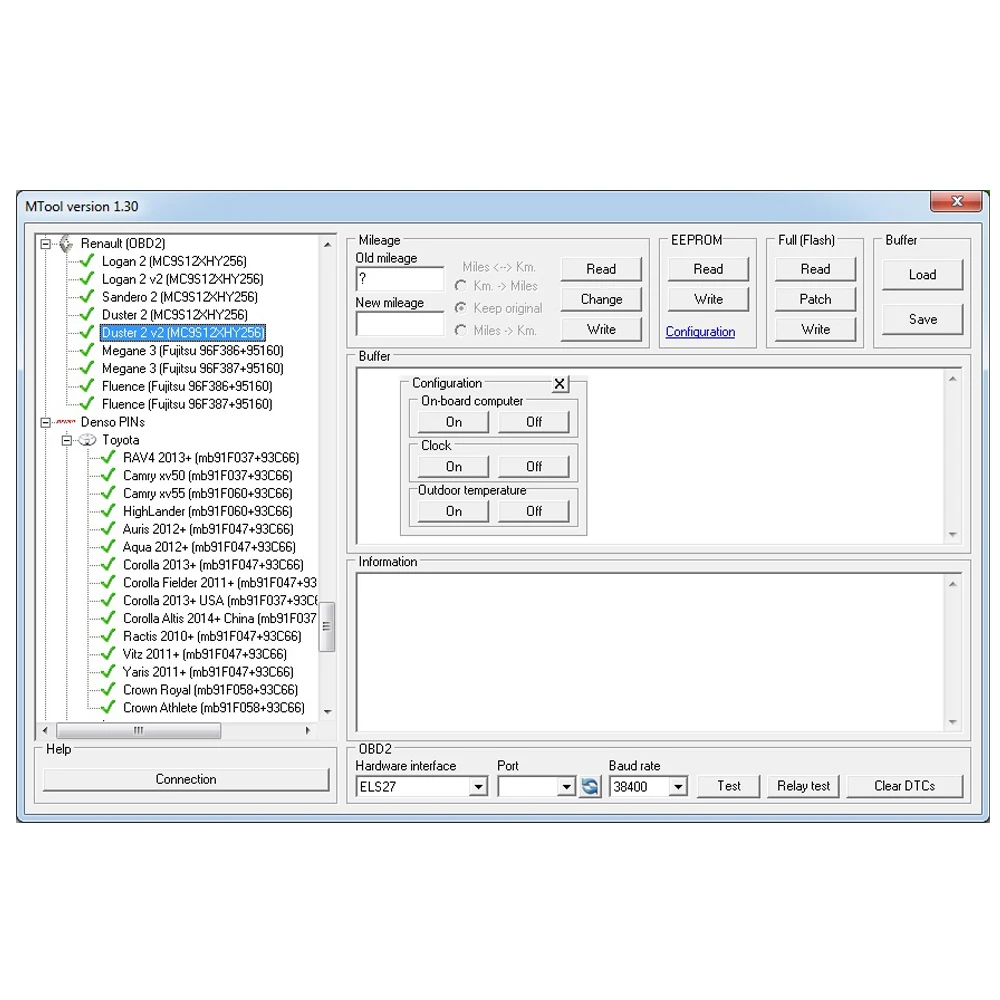Click Write in the EEPROM group
Viewport: 1000px width, 1000px height.
(708, 299)
